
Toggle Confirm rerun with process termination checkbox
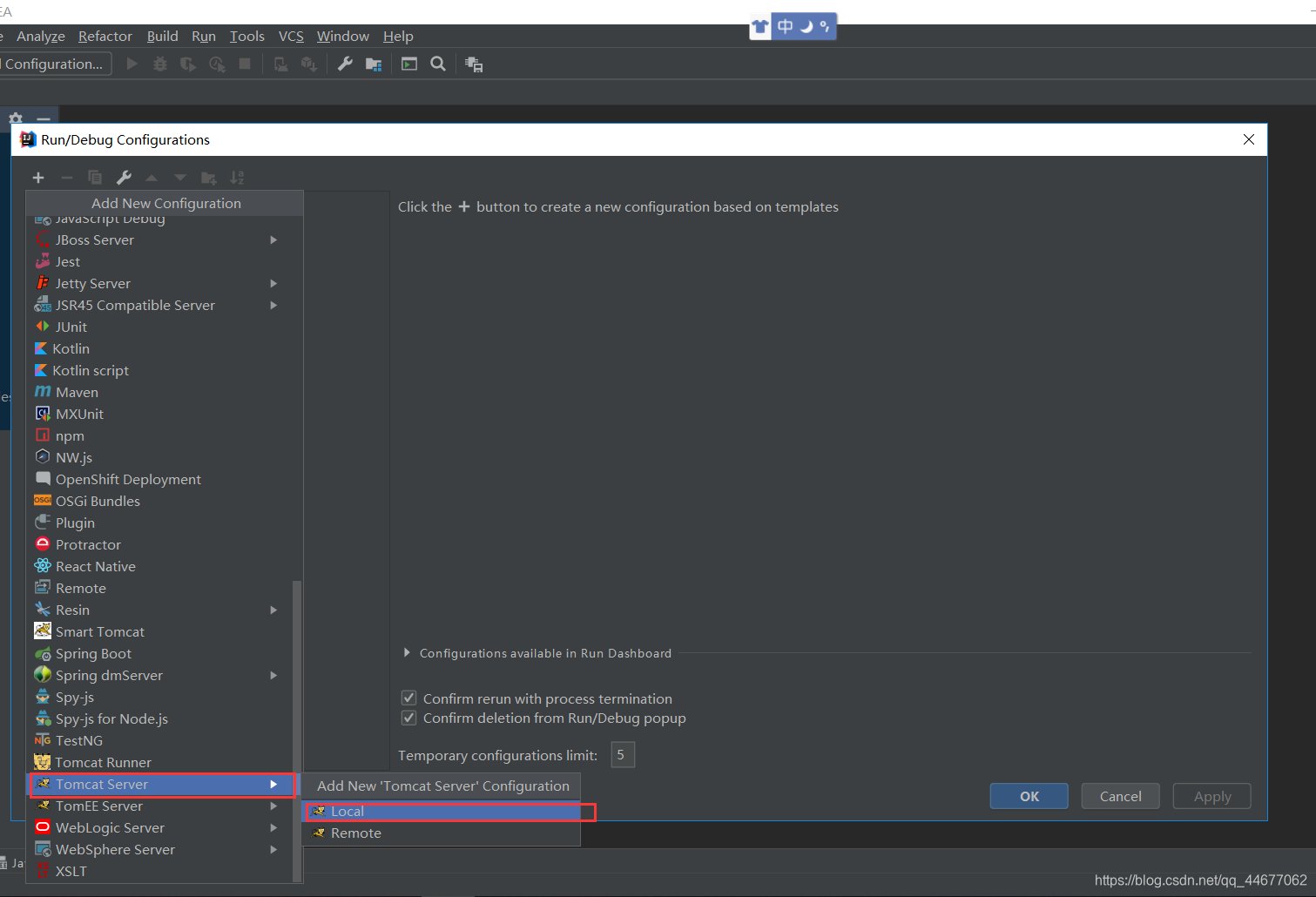pos(408,698)
